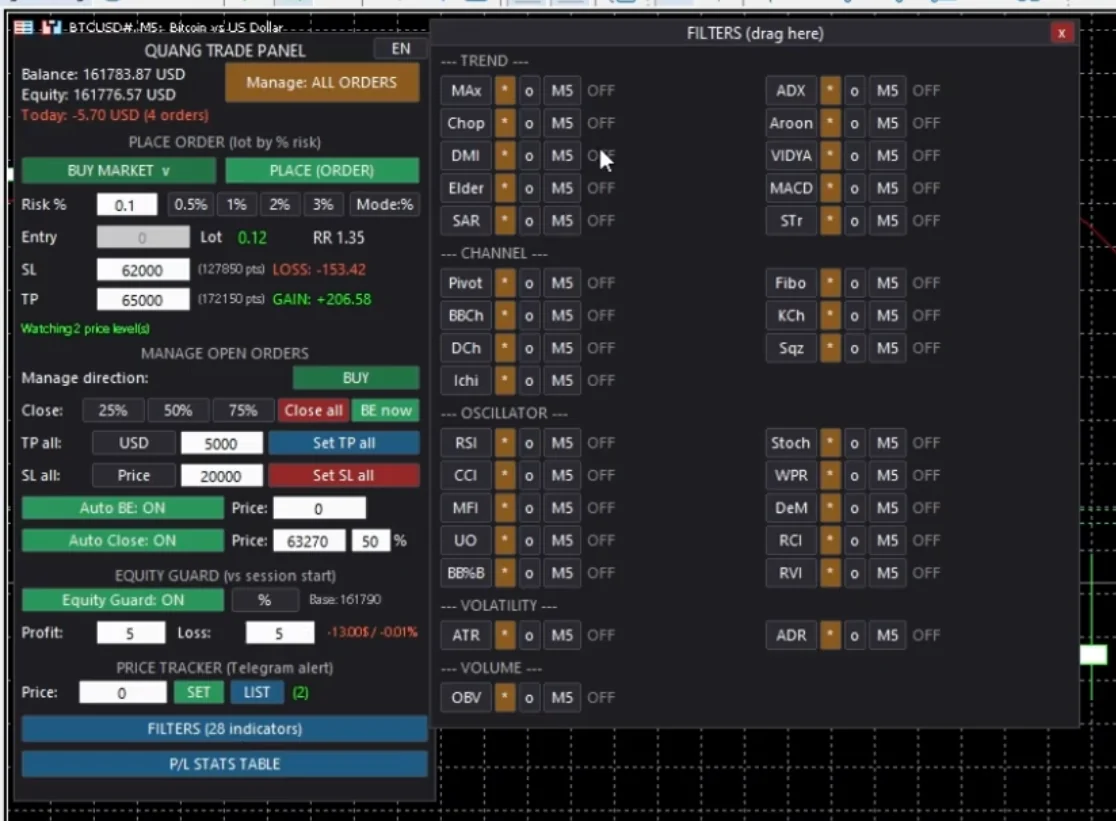
Task: Click the orange star button next to Stoch
Action: (x=830, y=443)
